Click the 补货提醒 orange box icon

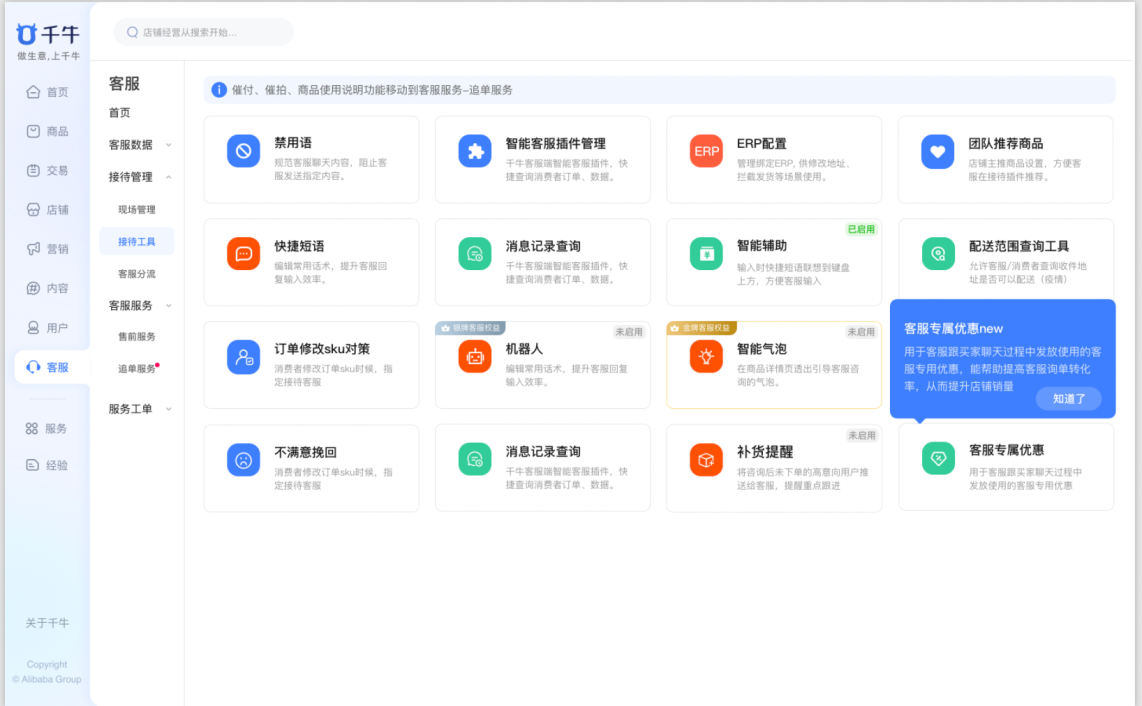(x=706, y=460)
